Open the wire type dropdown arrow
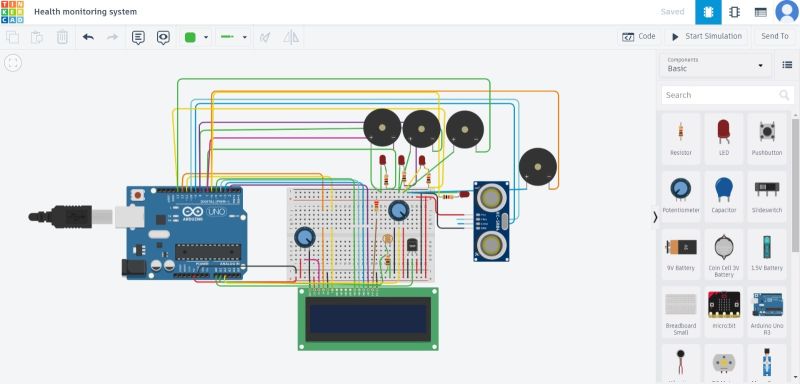800x384 pixels. pos(244,37)
